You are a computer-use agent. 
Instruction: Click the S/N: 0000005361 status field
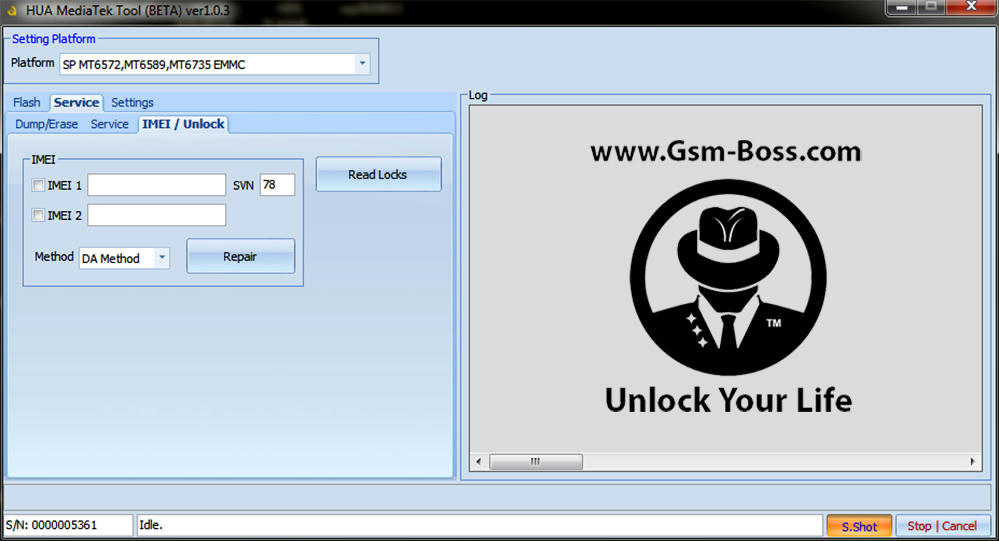click(68, 525)
